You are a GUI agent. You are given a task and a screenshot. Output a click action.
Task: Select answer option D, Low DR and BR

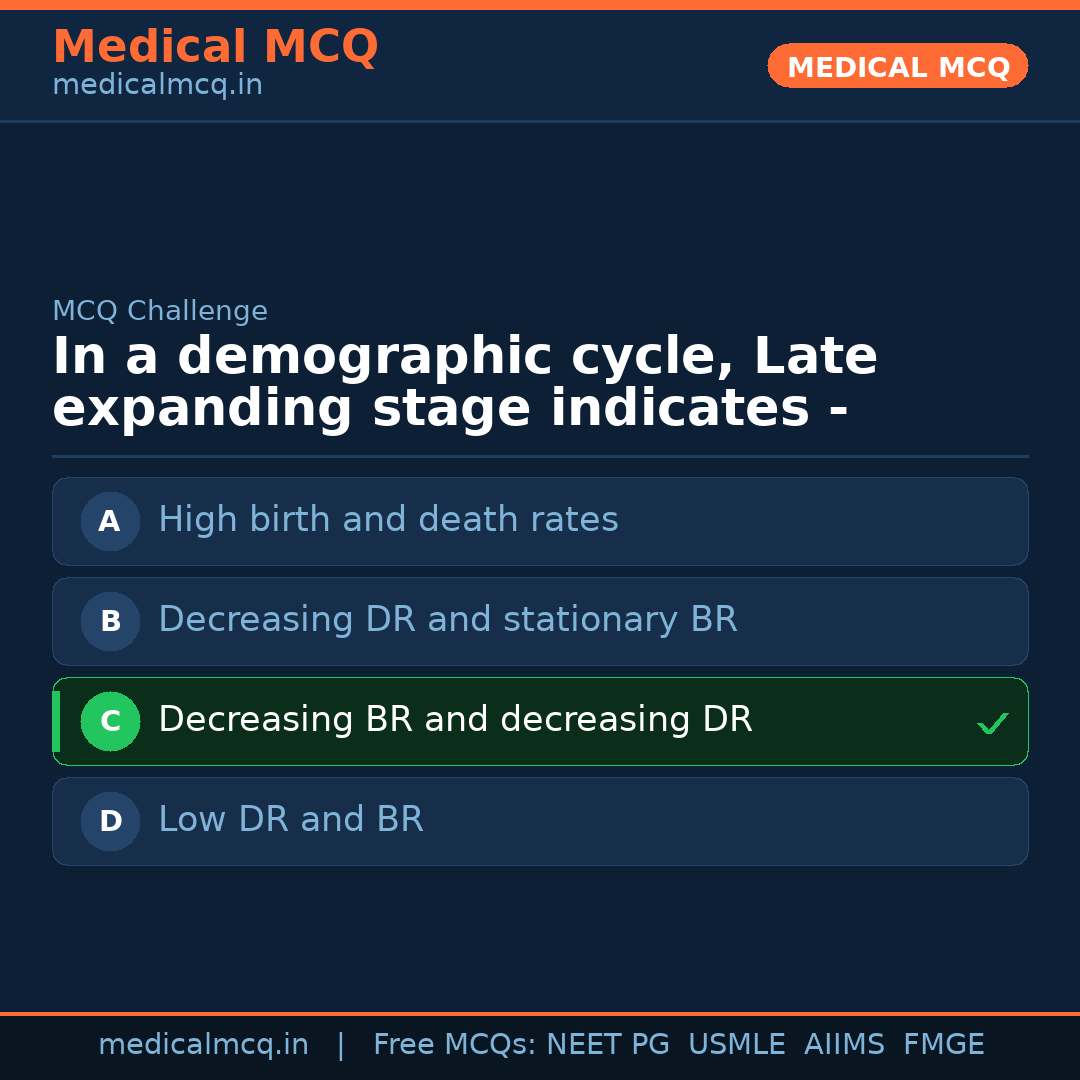[x=540, y=821]
